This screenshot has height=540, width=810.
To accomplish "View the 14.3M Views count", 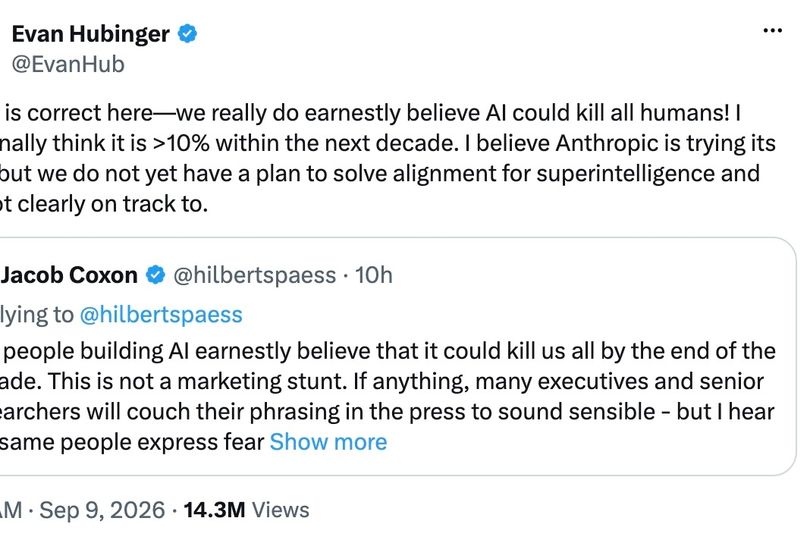I will click(246, 510).
